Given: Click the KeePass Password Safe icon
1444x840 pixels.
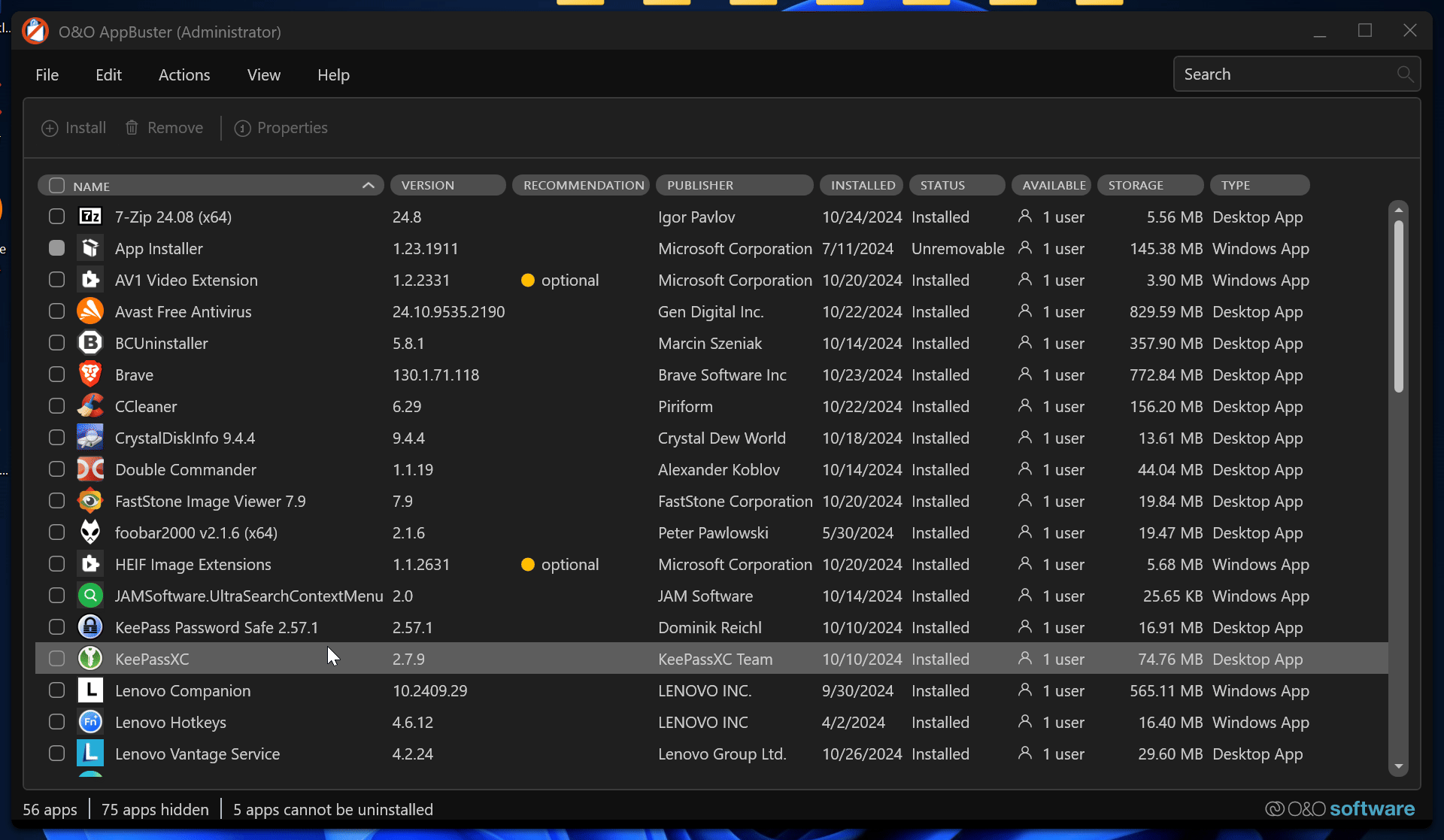Looking at the screenshot, I should pos(90,627).
